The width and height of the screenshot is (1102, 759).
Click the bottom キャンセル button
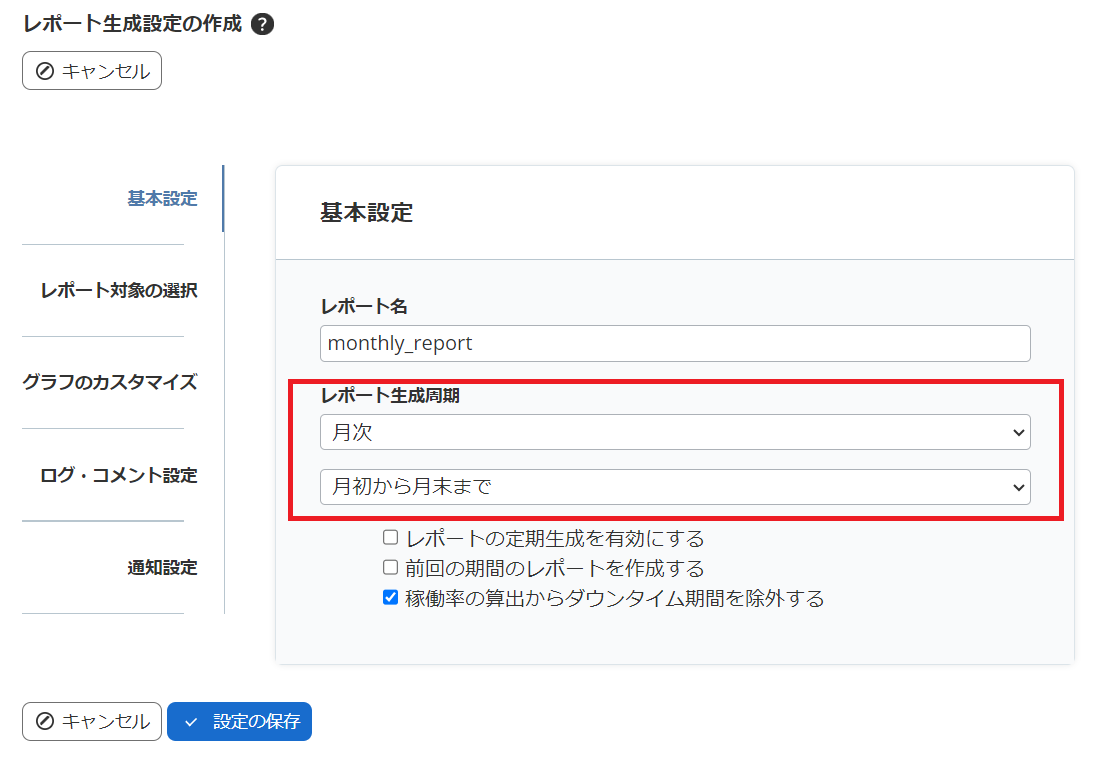[x=91, y=721]
